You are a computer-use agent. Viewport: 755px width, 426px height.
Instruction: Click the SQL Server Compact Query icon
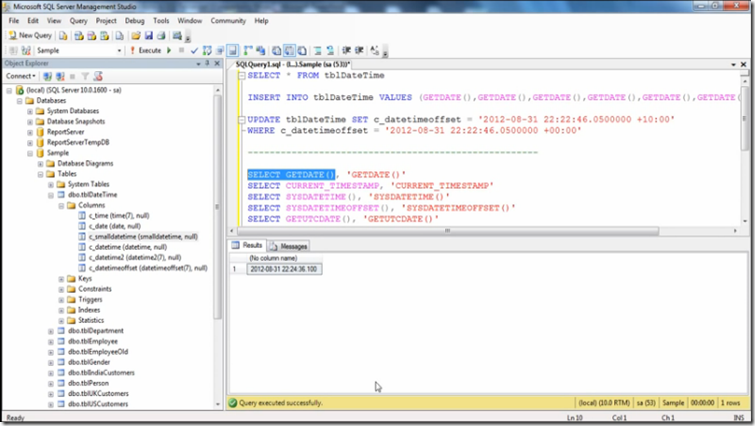[x=119, y=36]
